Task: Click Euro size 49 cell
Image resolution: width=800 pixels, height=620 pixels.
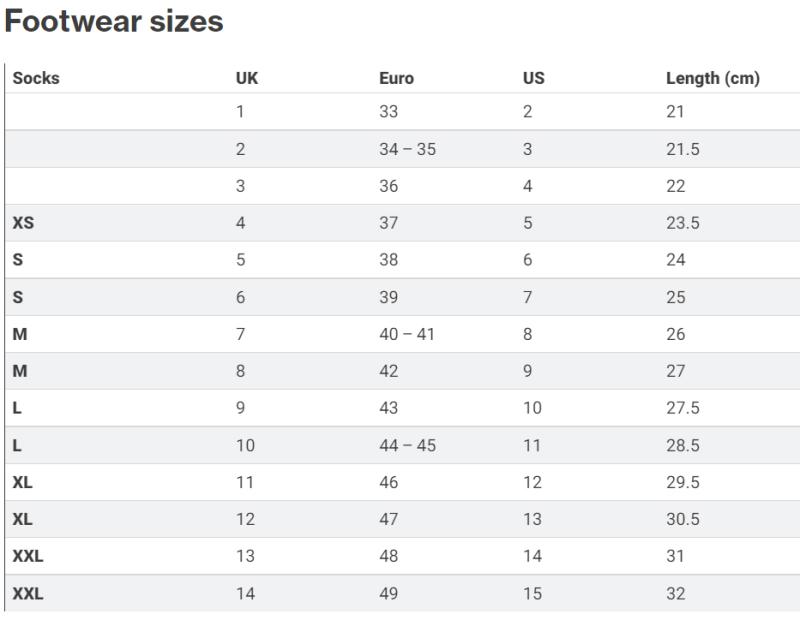Action: [x=389, y=593]
